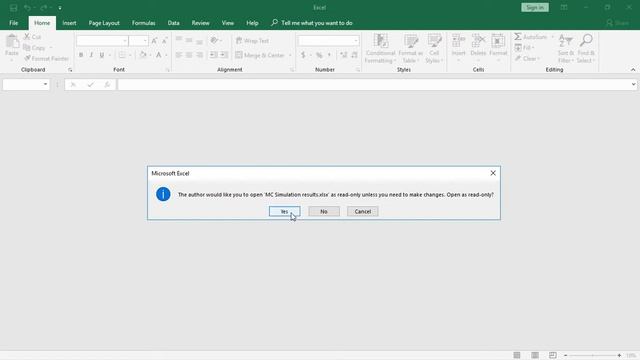This screenshot has height=360, width=640.
Task: Click the Sign in button
Action: click(535, 7)
